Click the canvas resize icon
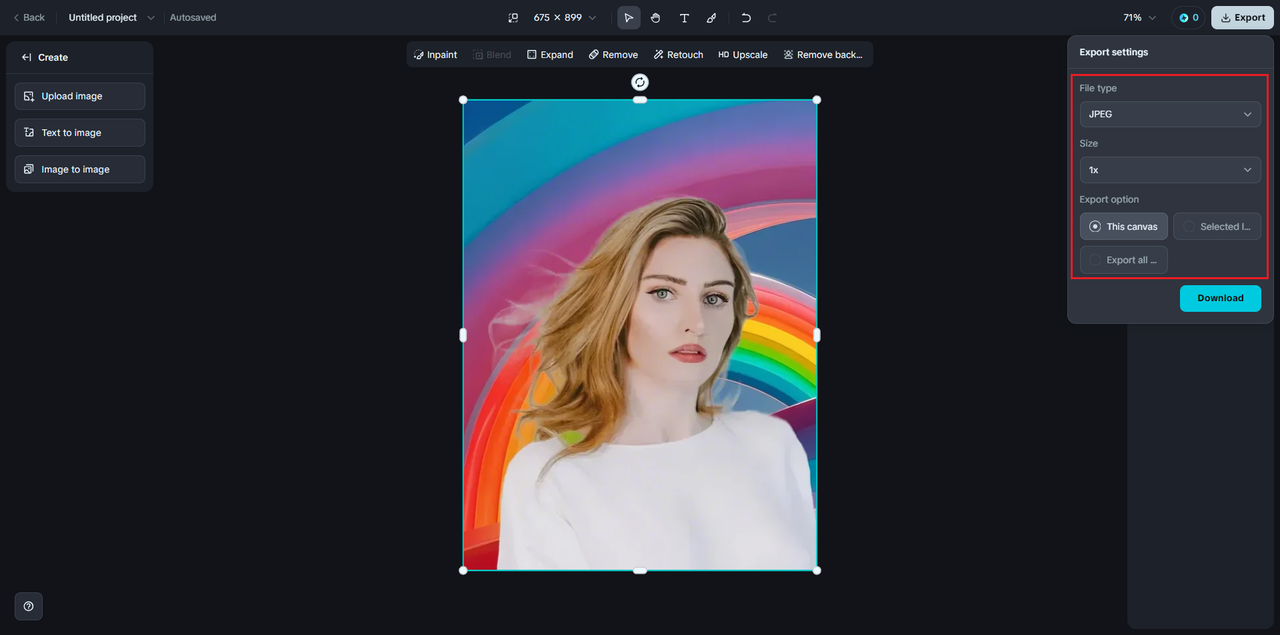The height and width of the screenshot is (635, 1280). click(513, 18)
